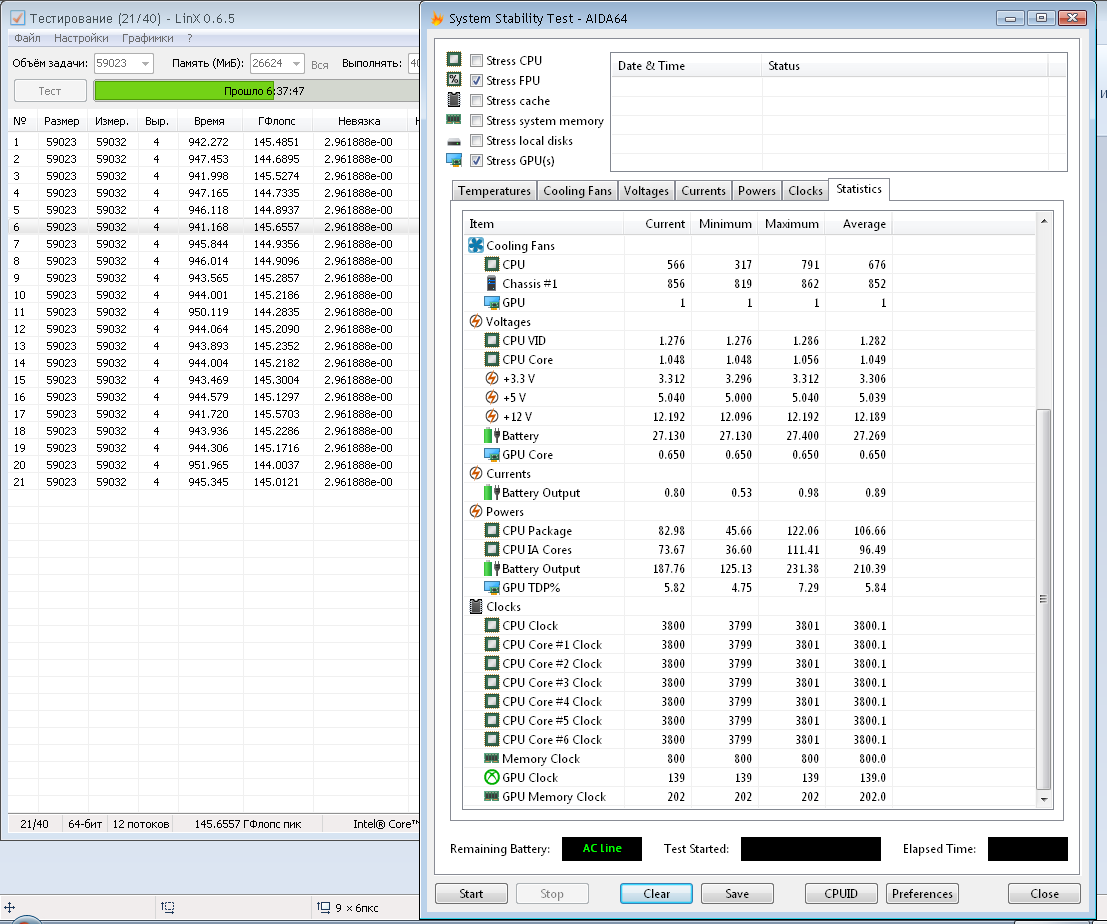Click the GPU Memory Clock icon

(x=492, y=796)
